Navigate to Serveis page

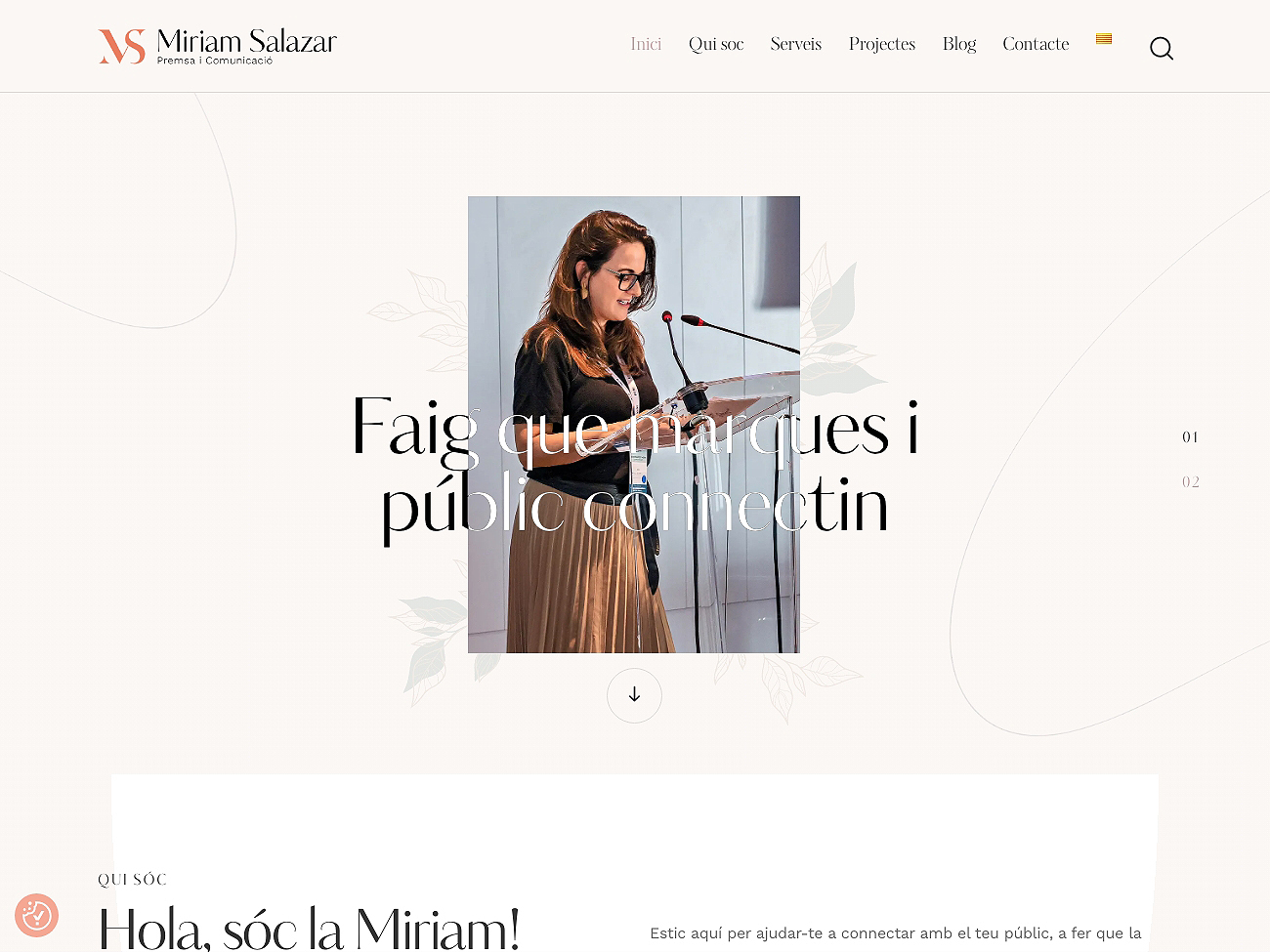point(796,44)
